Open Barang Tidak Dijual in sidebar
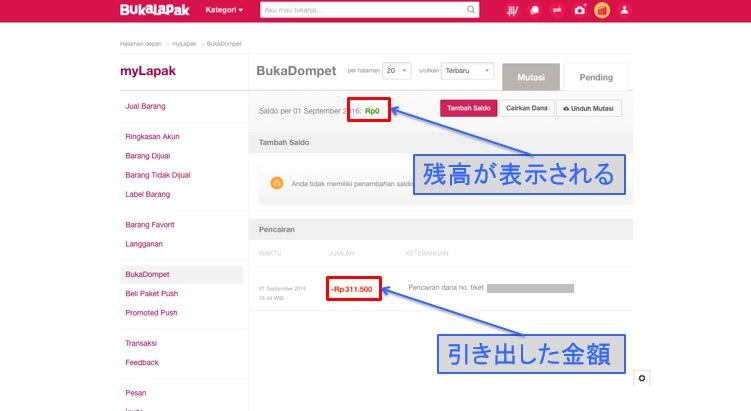The image size is (751, 411). [x=158, y=175]
